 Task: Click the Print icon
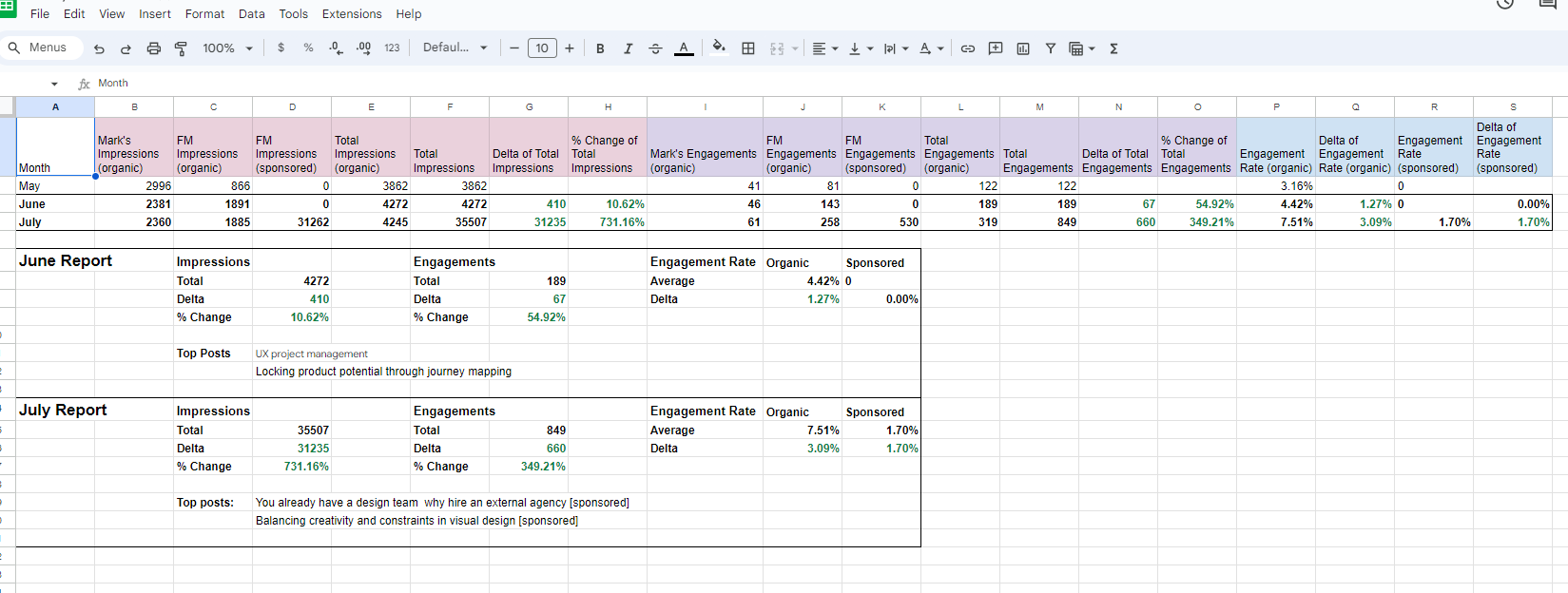[153, 48]
